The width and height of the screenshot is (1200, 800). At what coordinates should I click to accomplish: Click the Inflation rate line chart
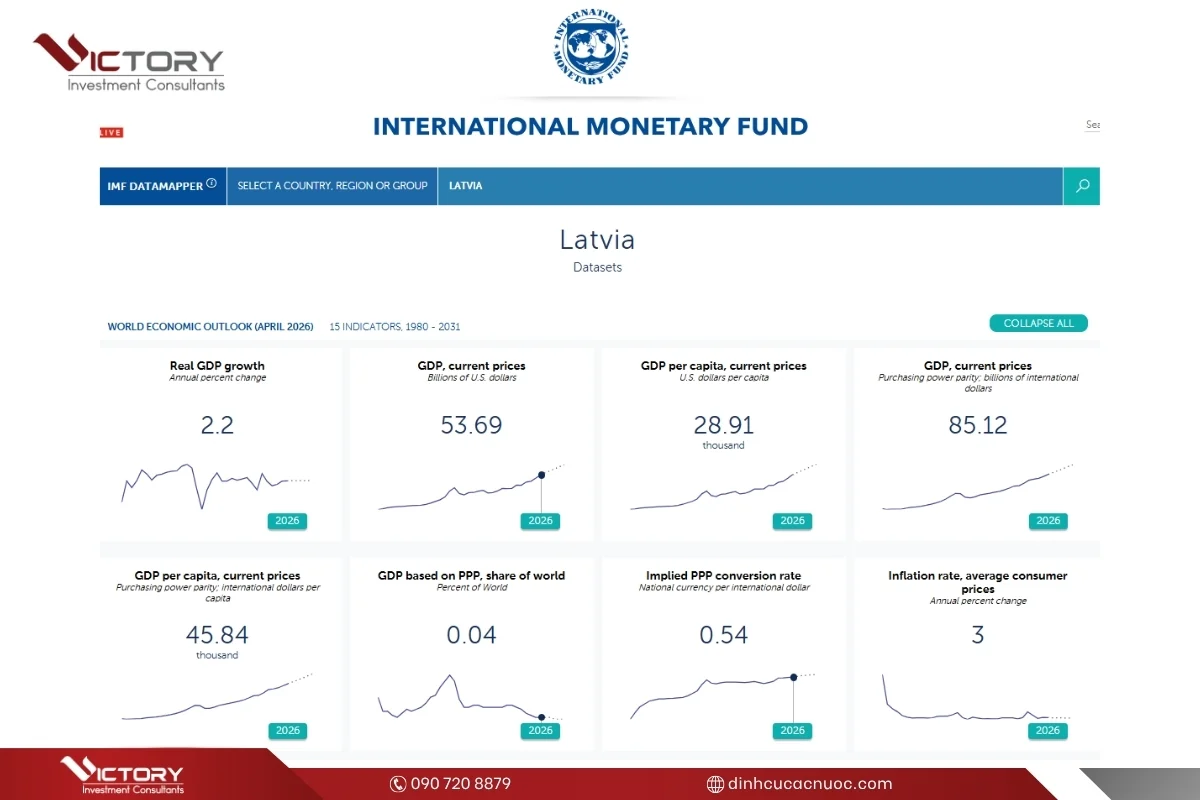pos(976,697)
